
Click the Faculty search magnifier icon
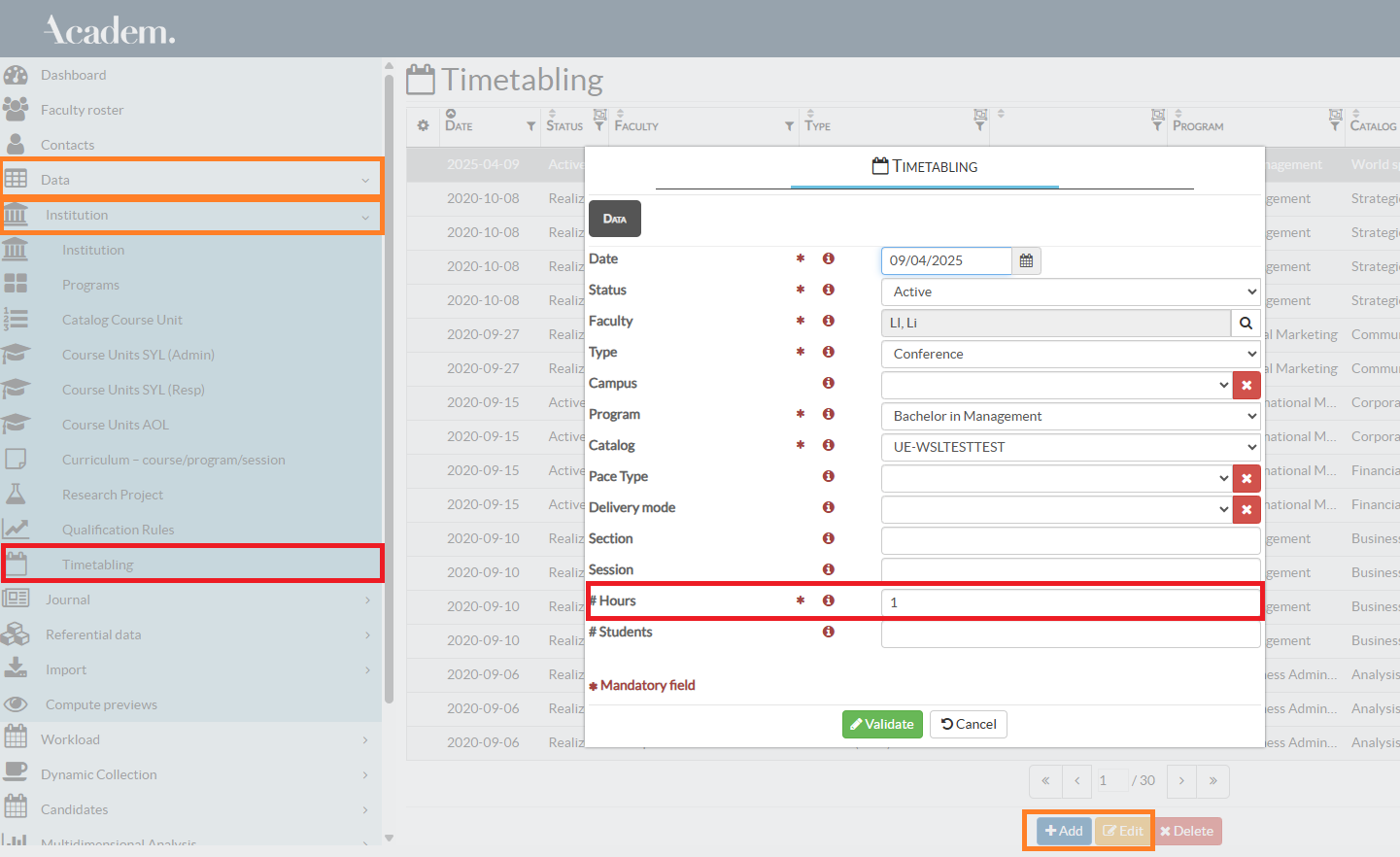[x=1246, y=323]
